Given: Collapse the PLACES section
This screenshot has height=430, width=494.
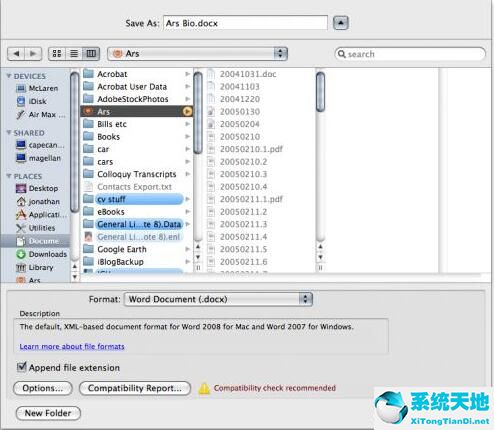Looking at the screenshot, I should [x=9, y=176].
